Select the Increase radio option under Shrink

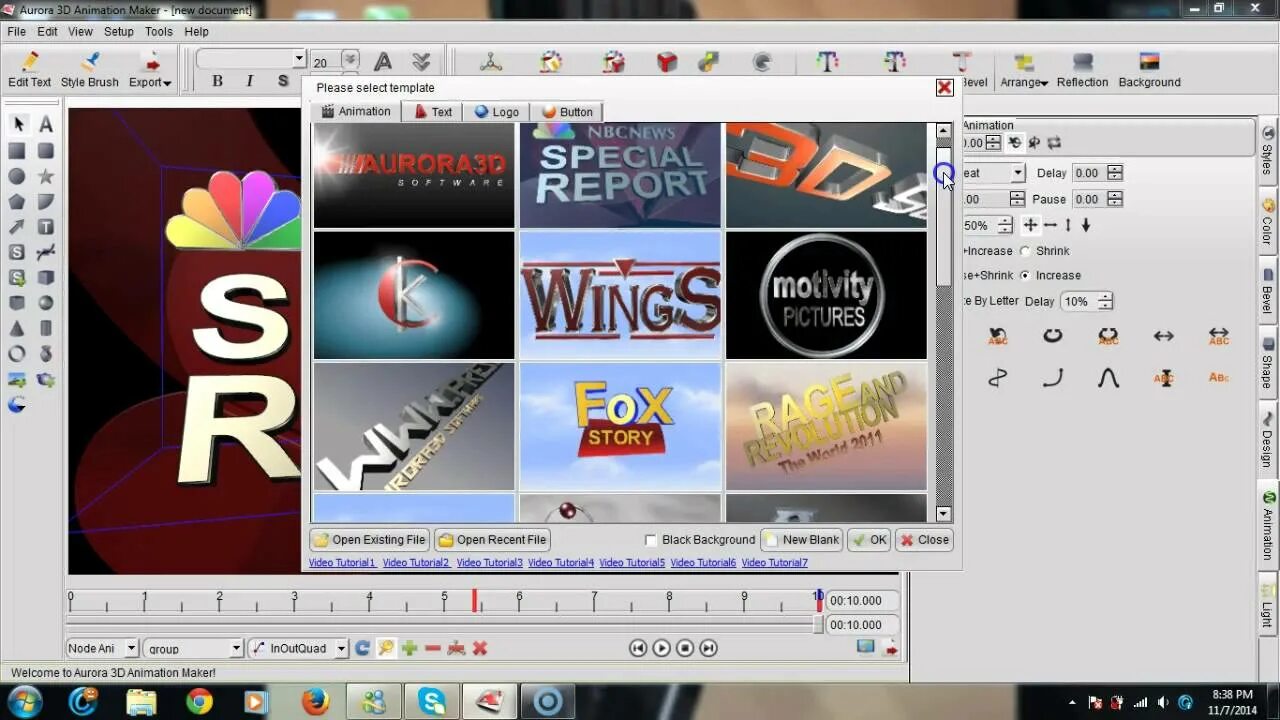click(1025, 275)
